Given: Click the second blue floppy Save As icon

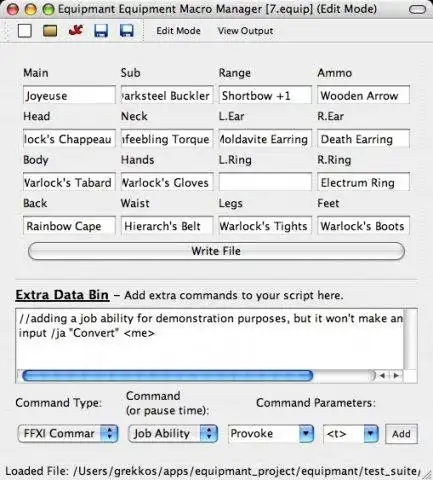Looking at the screenshot, I should pos(127,31).
